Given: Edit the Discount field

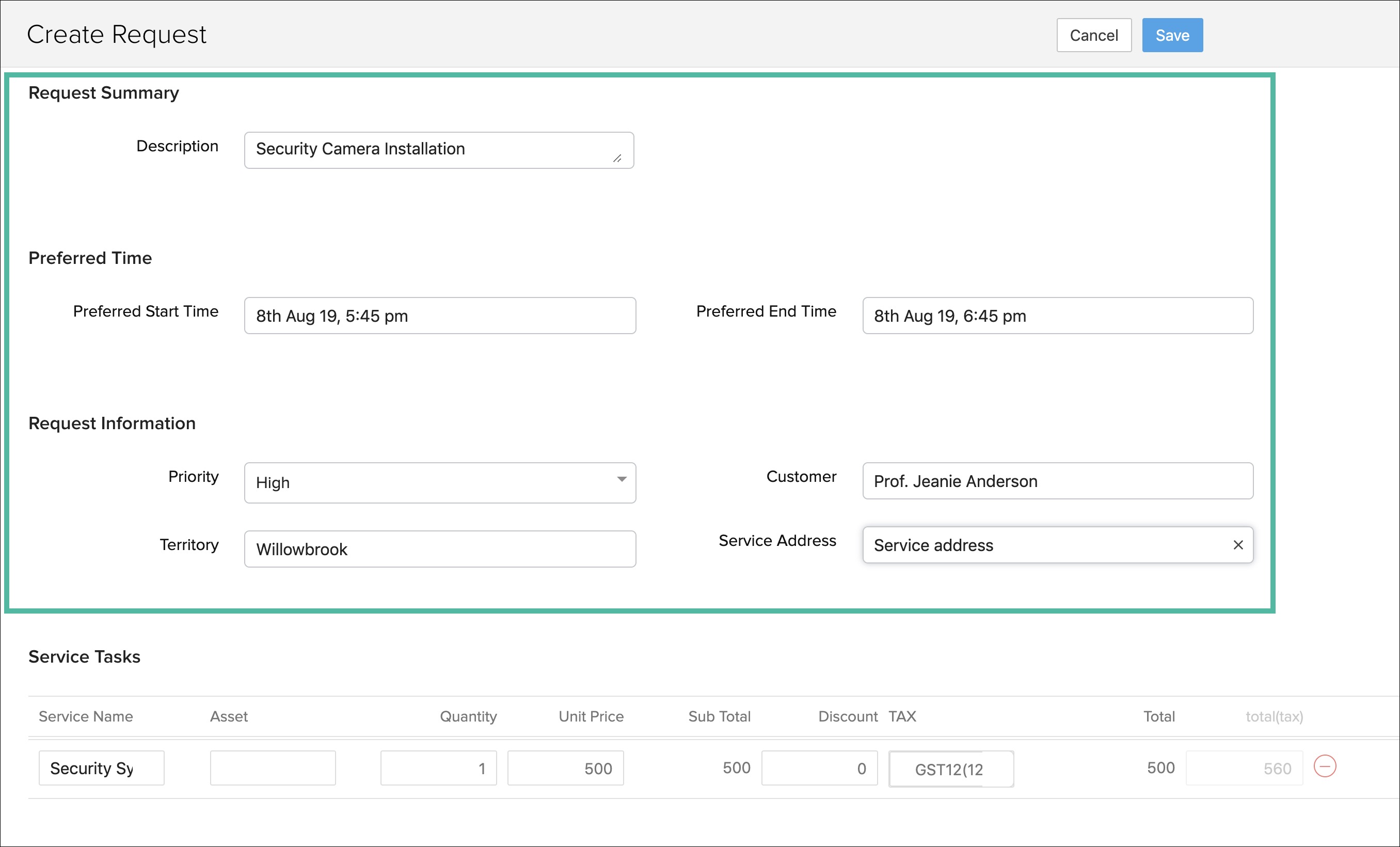Looking at the screenshot, I should click(819, 768).
